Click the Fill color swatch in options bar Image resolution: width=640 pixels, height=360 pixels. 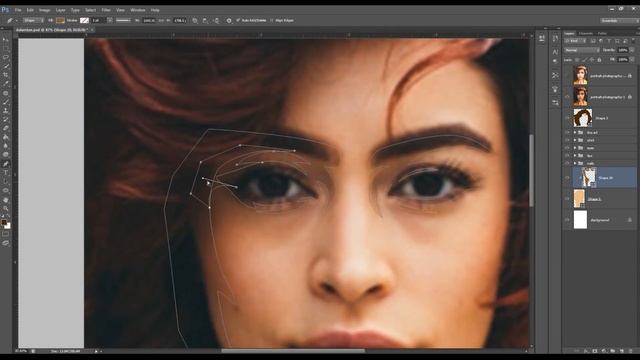click(x=60, y=20)
